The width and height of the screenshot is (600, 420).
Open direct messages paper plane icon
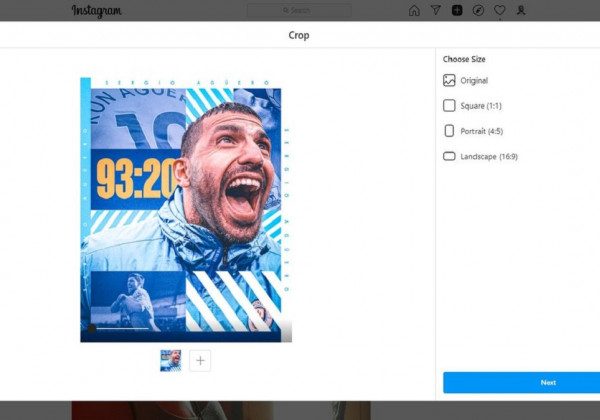[x=436, y=11]
